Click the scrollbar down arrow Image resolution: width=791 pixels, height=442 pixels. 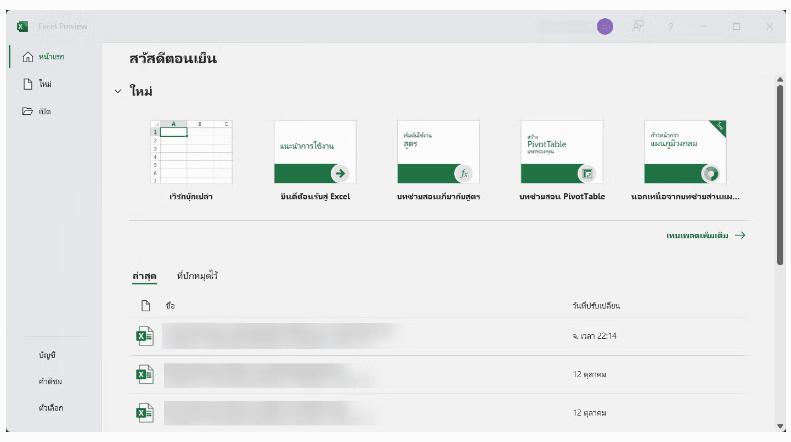[x=780, y=427]
